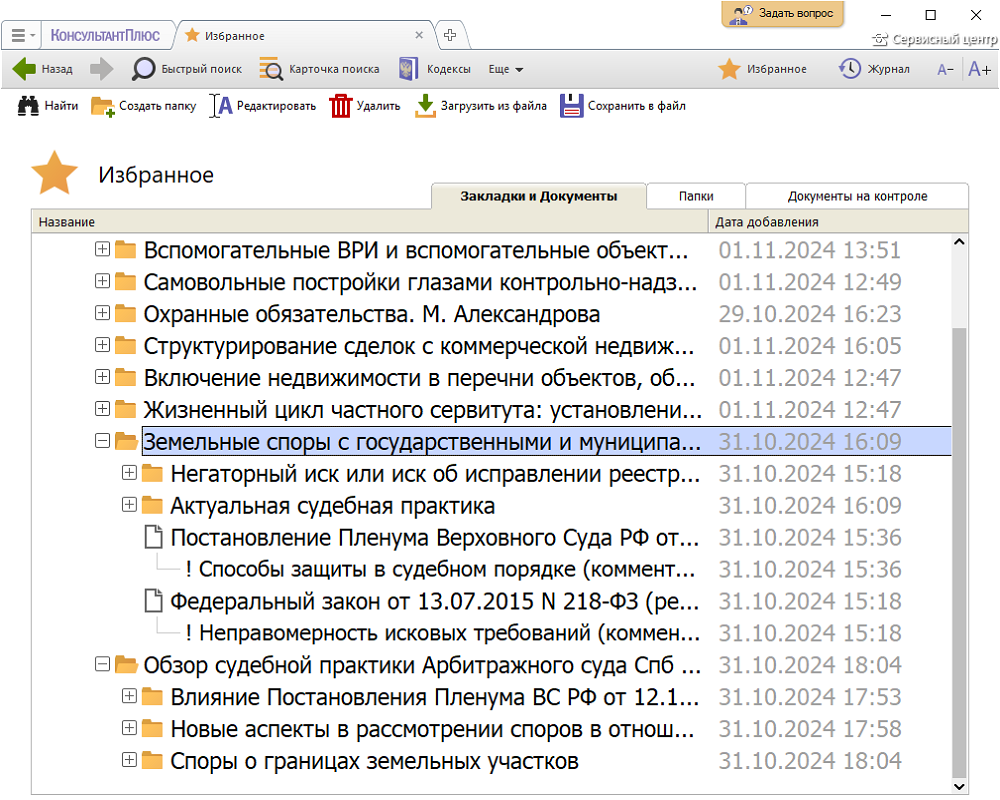Click the binoculars Найти icon

tap(28, 106)
